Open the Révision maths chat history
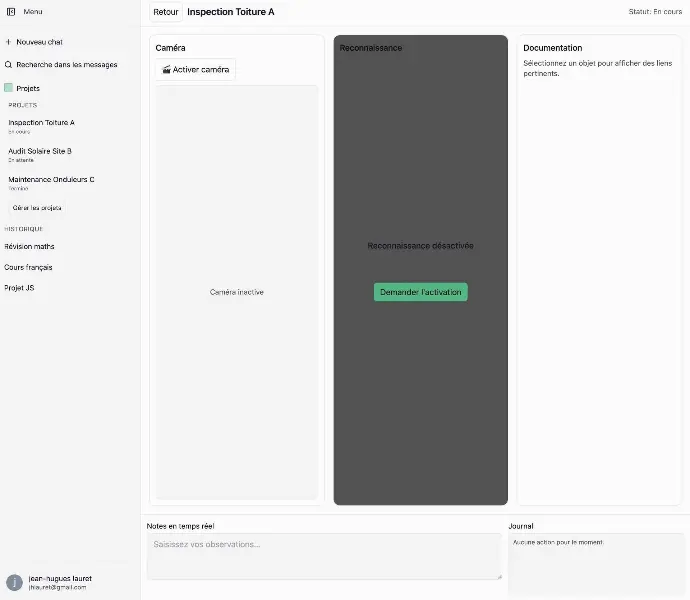This screenshot has width=690, height=600. pyautogui.click(x=29, y=247)
